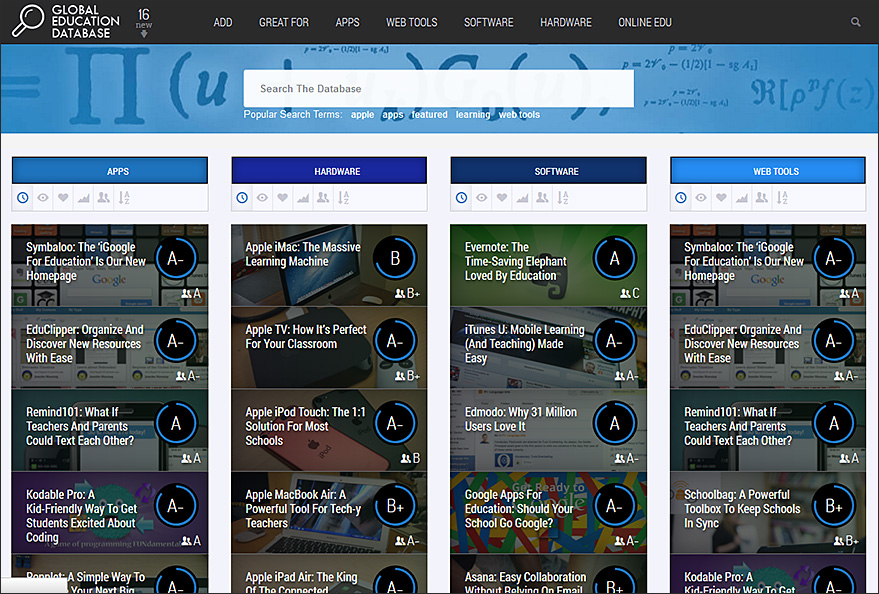Sort Apps column by chart rating icon

(x=84, y=198)
